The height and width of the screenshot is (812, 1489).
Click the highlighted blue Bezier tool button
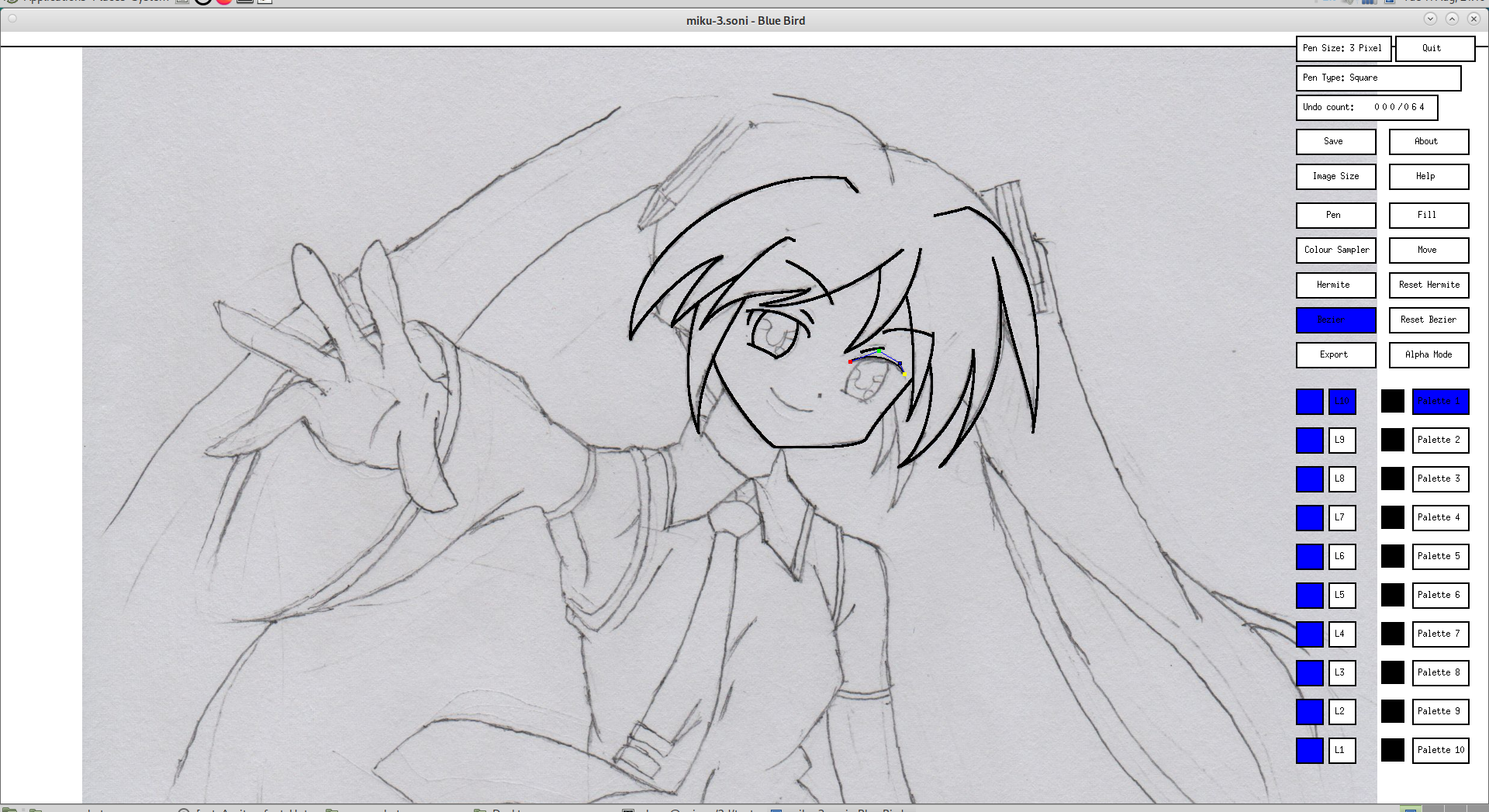[1335, 320]
